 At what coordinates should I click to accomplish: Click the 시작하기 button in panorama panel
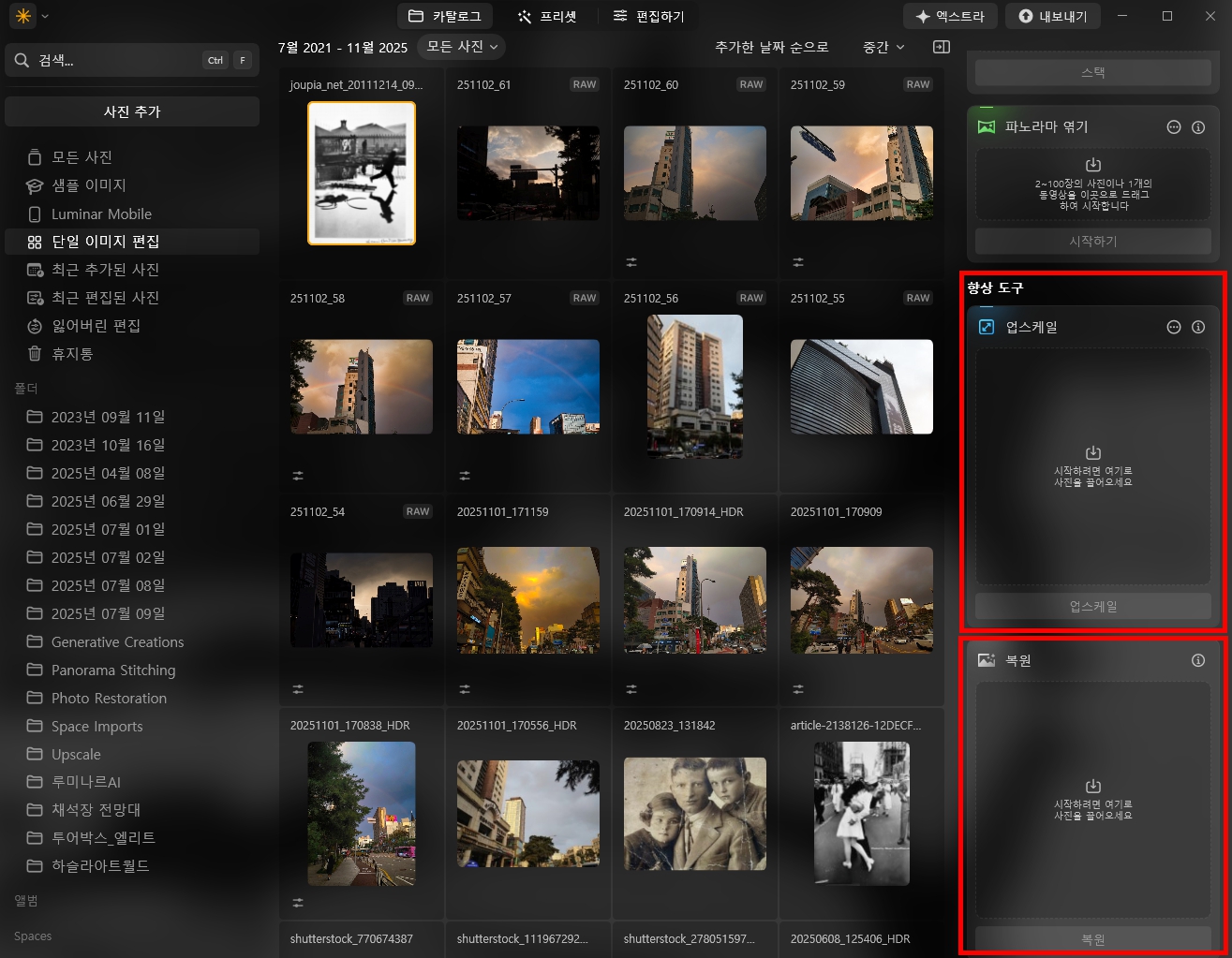point(1093,242)
